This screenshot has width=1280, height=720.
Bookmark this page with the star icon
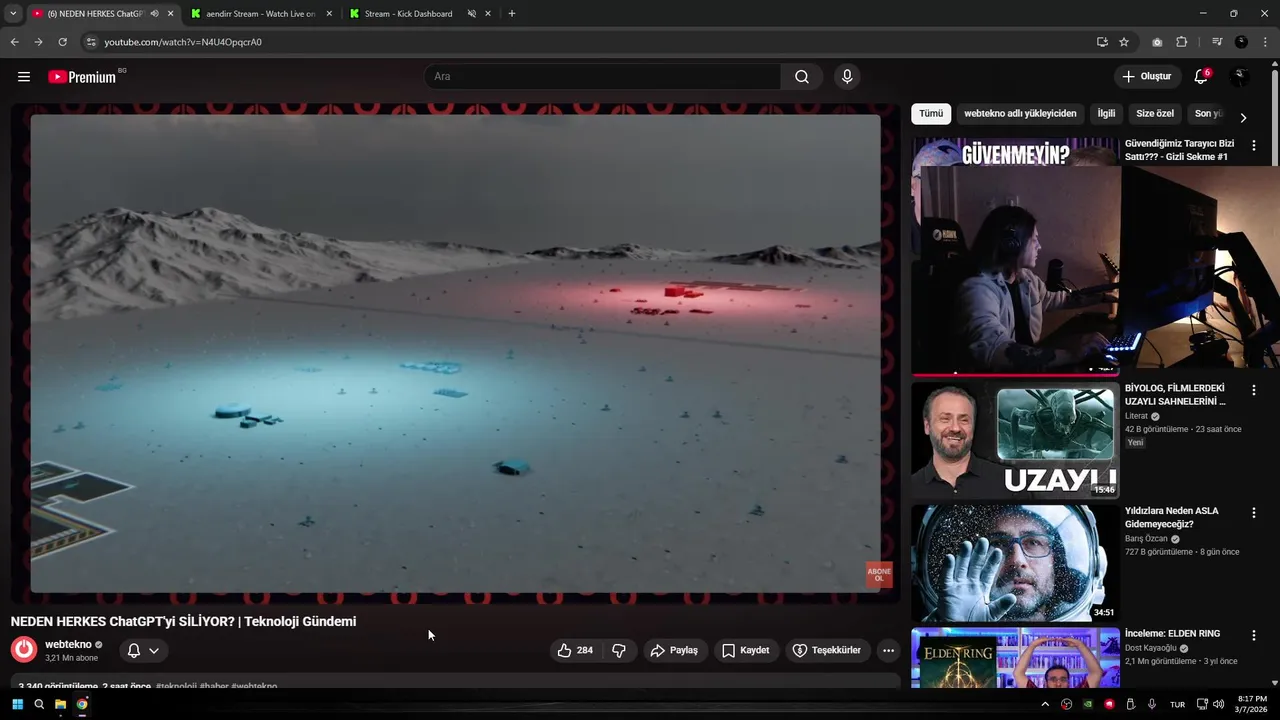pyautogui.click(x=1124, y=42)
